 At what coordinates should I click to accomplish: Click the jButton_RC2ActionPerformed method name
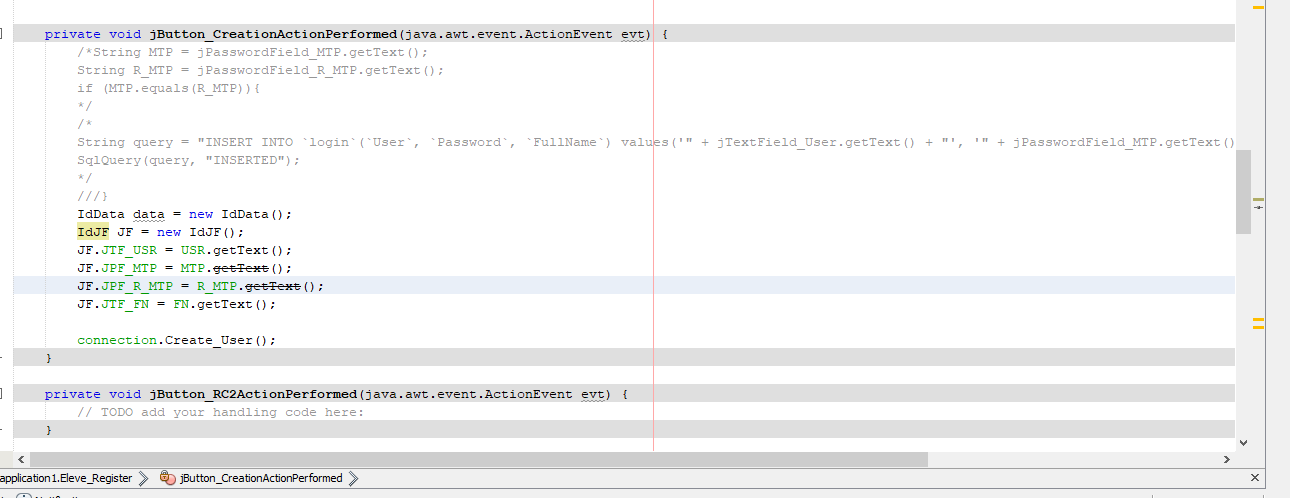tap(253, 394)
